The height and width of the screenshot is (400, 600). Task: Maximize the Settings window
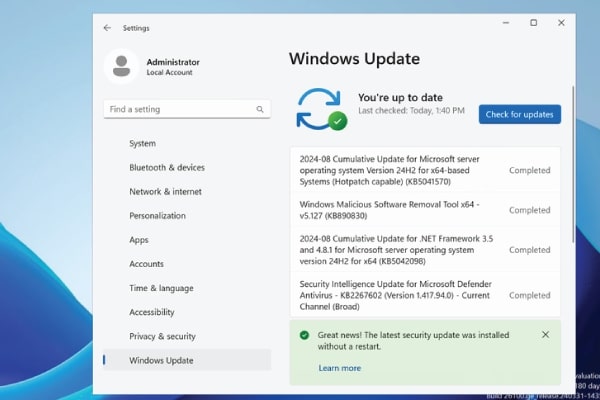point(533,23)
